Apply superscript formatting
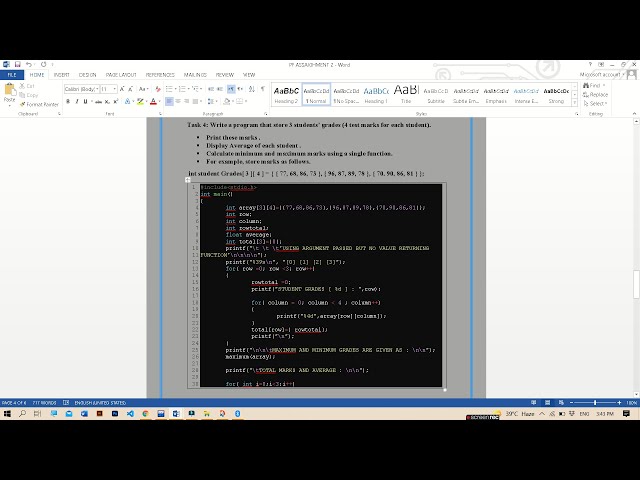 pyautogui.click(x=116, y=101)
